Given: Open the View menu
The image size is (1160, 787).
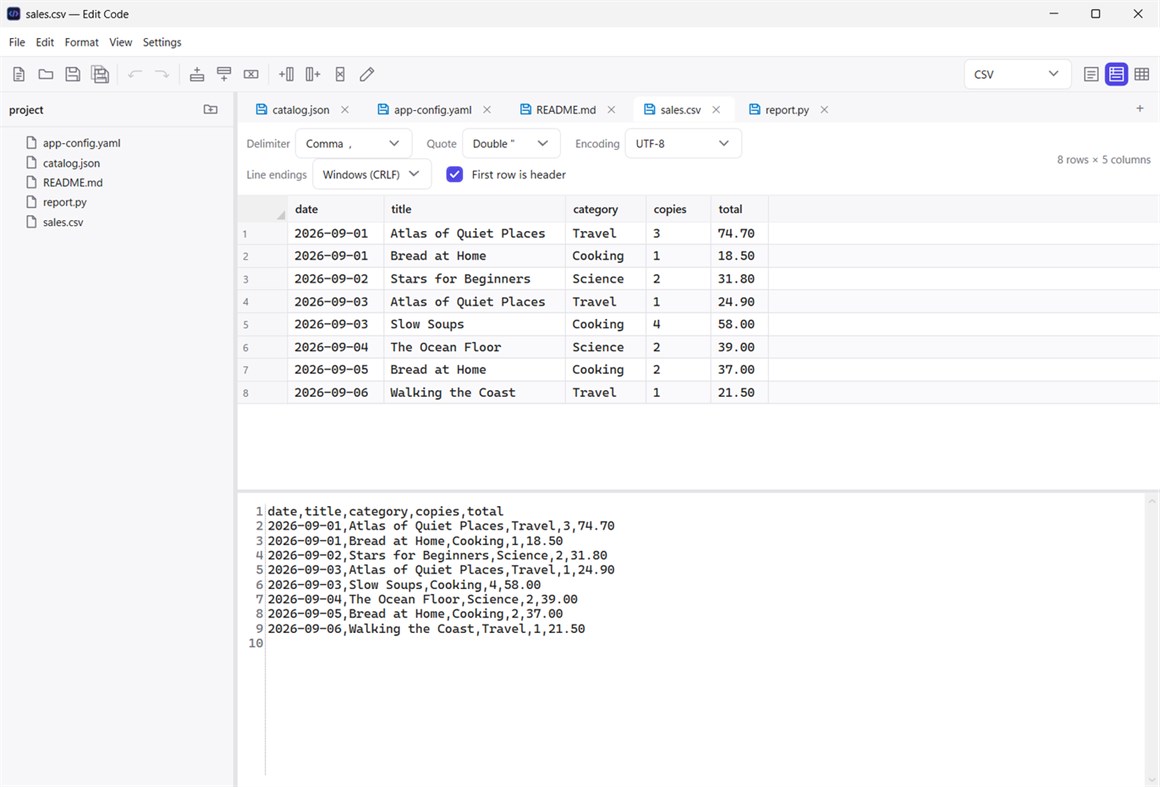Looking at the screenshot, I should pos(121,42).
